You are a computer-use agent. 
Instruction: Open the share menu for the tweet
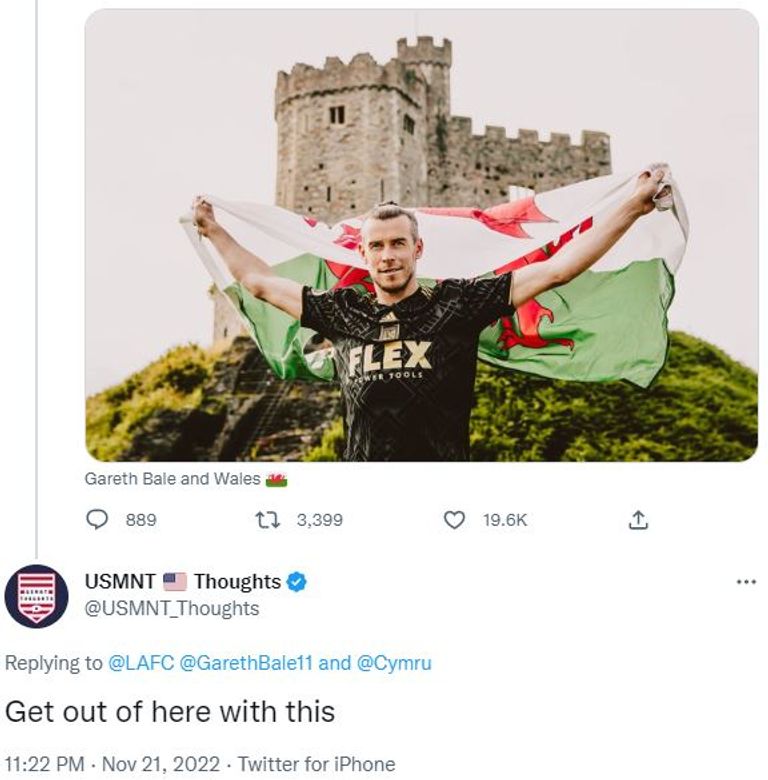pos(638,520)
